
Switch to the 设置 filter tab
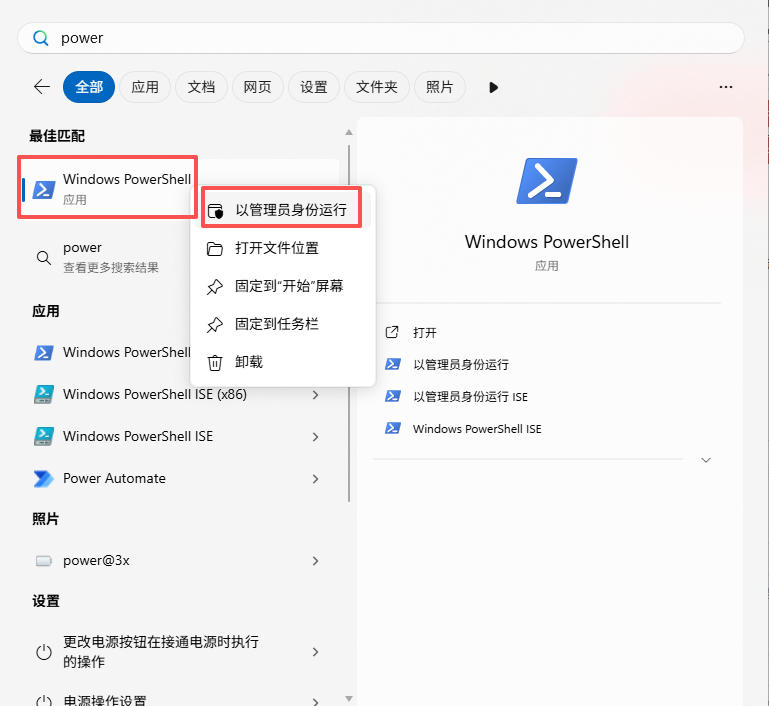[x=314, y=87]
